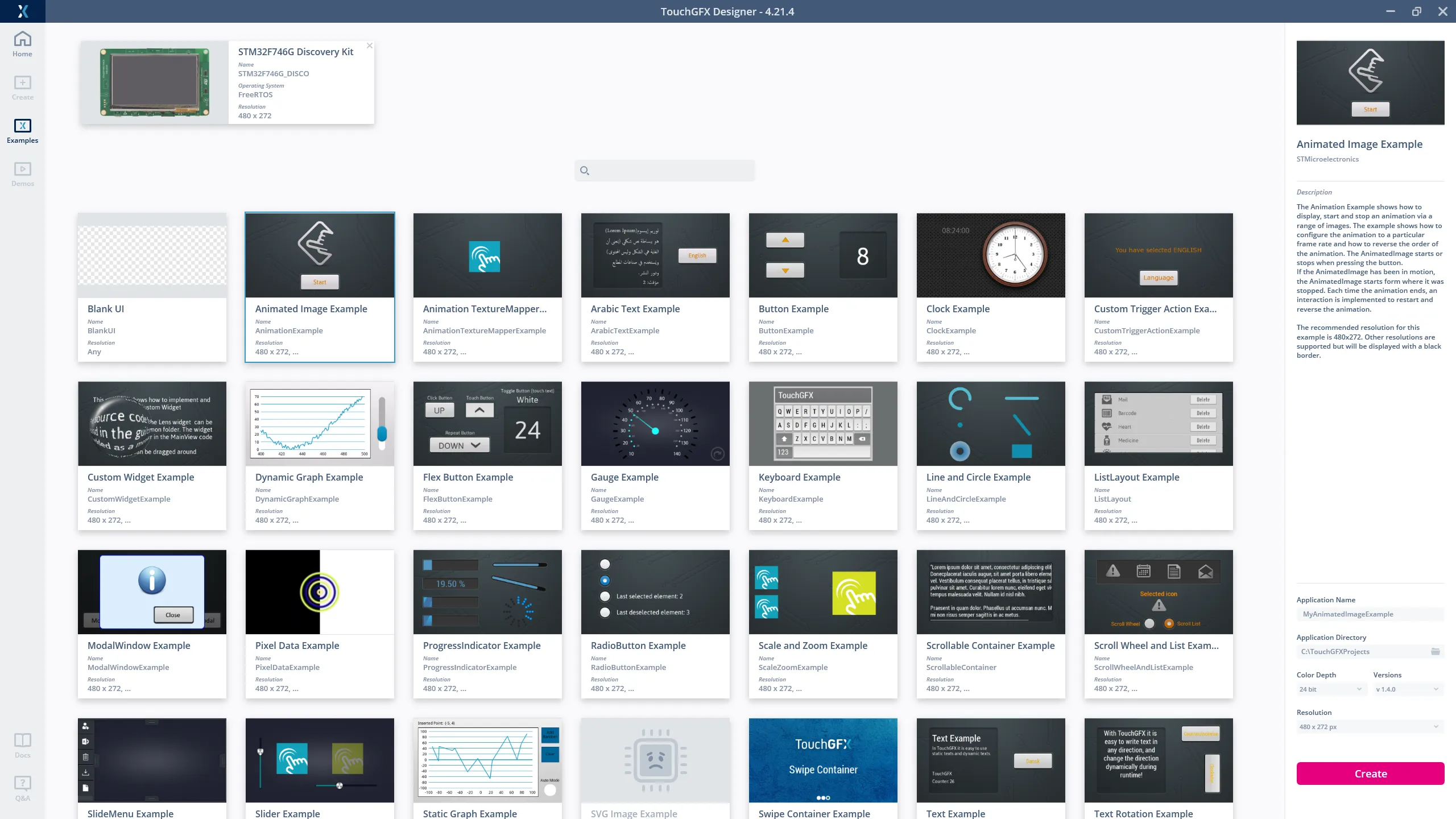Open the Versions dropdown
The height and width of the screenshot is (819, 1456).
1407,689
